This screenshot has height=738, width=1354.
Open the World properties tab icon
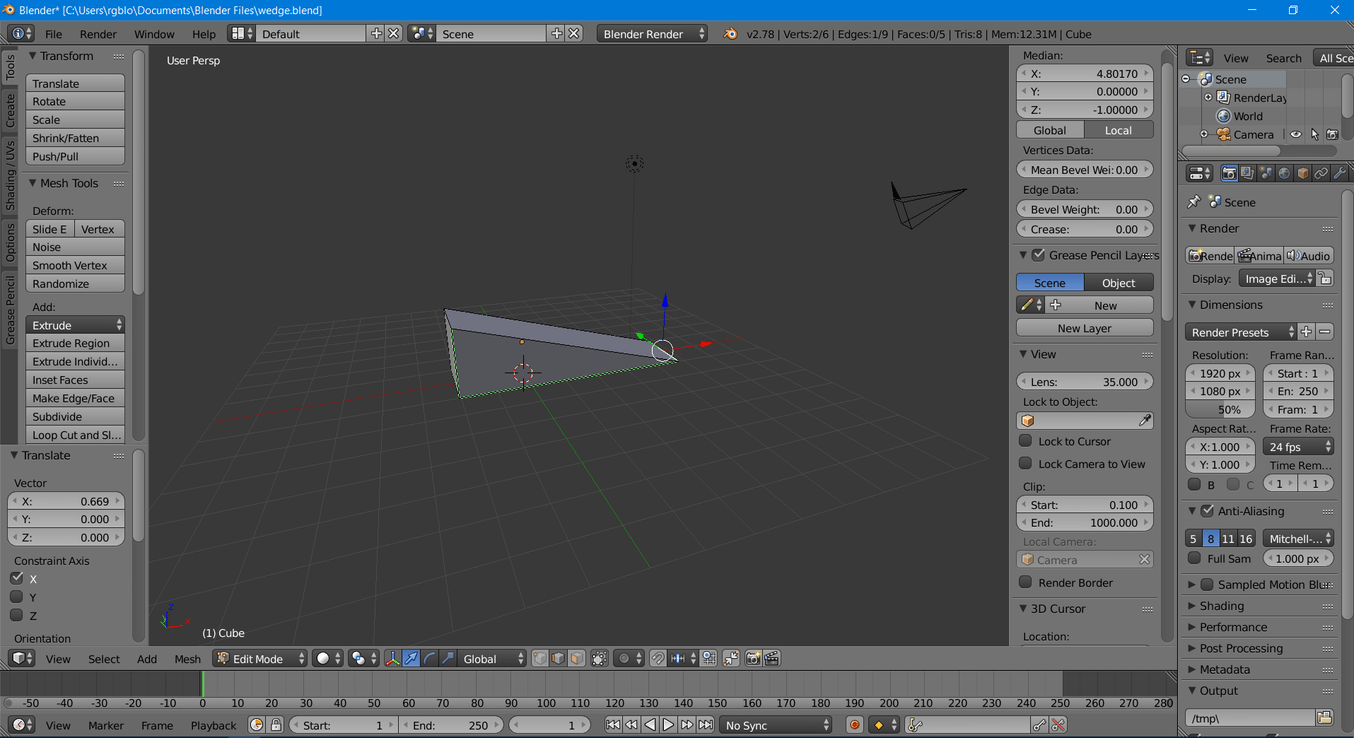pos(1284,173)
